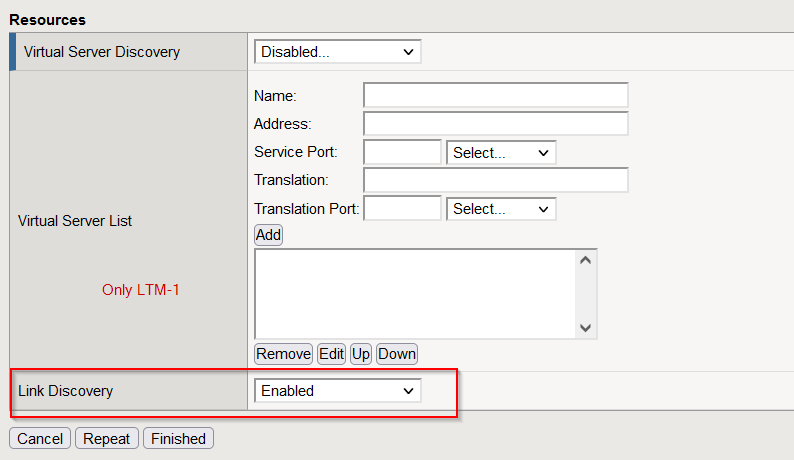Click the Edit button

pos(331,354)
